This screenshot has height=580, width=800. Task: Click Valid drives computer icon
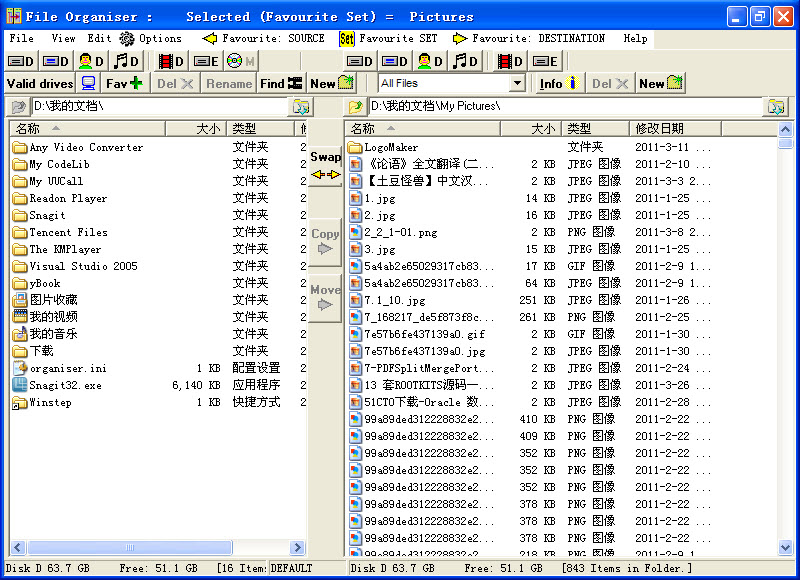point(89,83)
